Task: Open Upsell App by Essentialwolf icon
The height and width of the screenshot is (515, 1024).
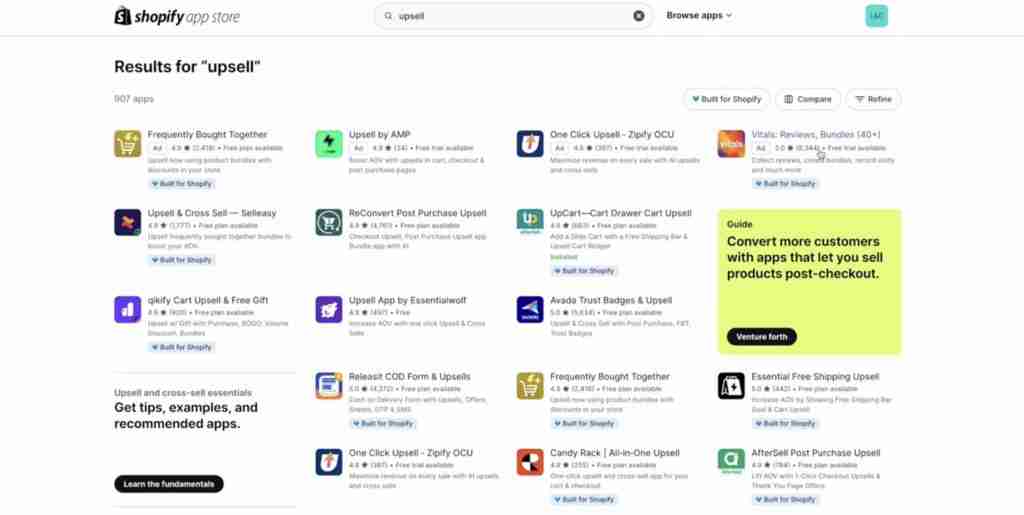Action: click(x=328, y=309)
